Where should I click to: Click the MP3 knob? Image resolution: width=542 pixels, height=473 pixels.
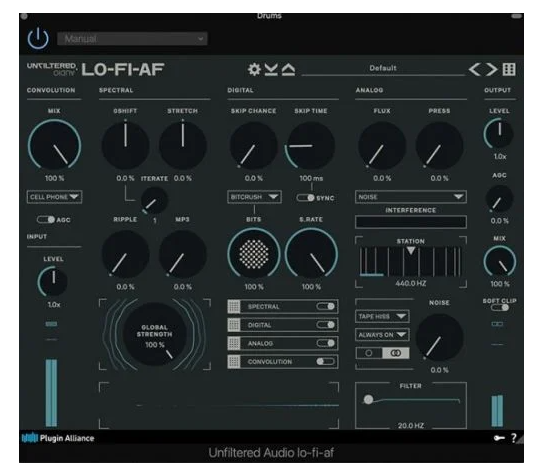click(x=183, y=254)
